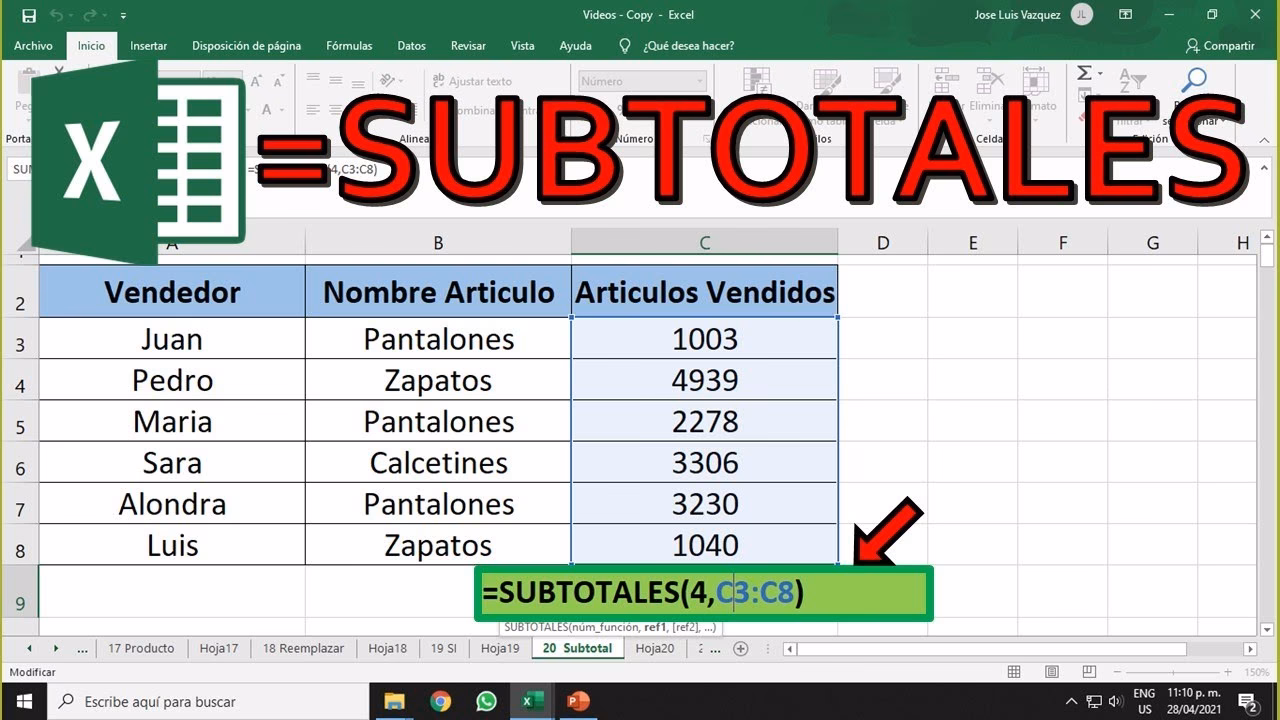Open the Número format dropdown
The height and width of the screenshot is (720, 1280).
[640, 81]
